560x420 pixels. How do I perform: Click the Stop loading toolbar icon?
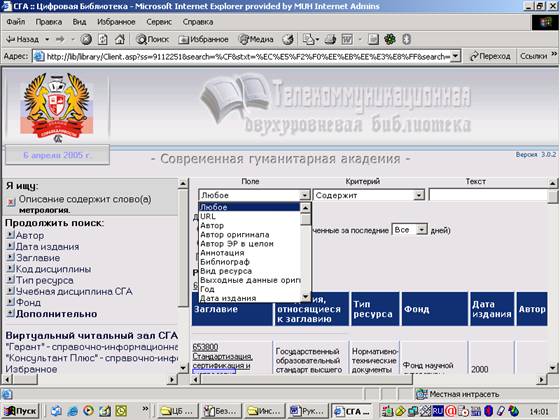[x=86, y=39]
